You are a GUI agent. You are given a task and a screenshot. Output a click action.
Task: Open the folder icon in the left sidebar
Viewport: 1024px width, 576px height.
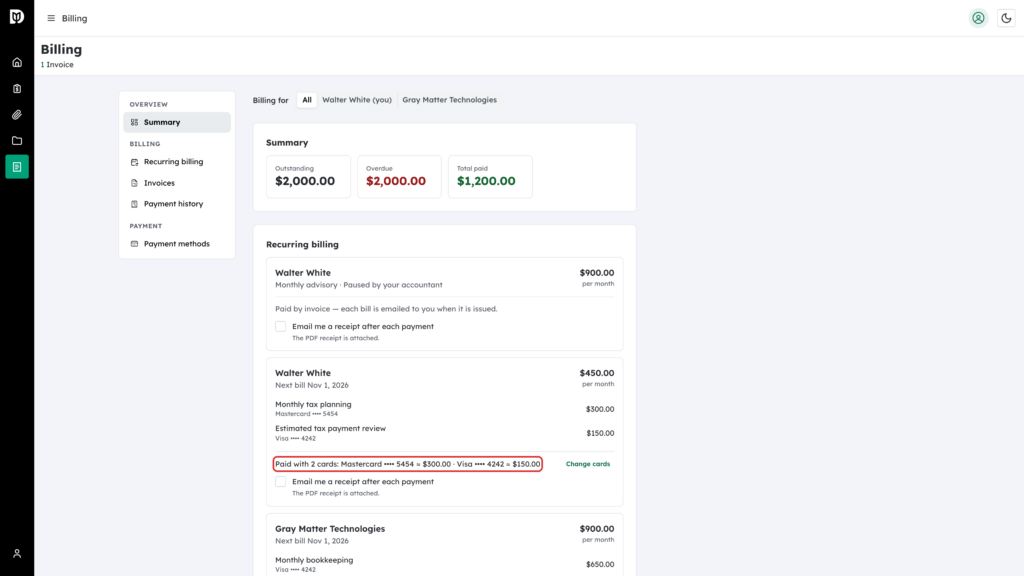pos(17,141)
